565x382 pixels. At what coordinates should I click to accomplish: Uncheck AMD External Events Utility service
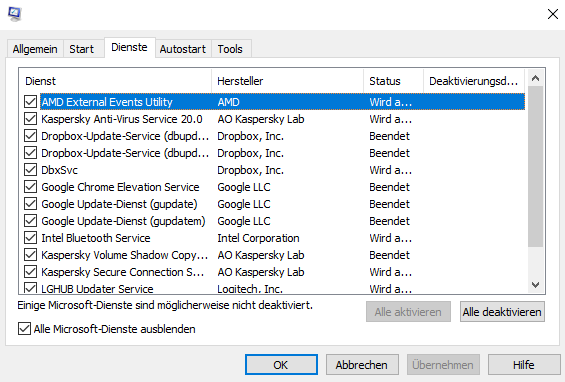(x=31, y=102)
